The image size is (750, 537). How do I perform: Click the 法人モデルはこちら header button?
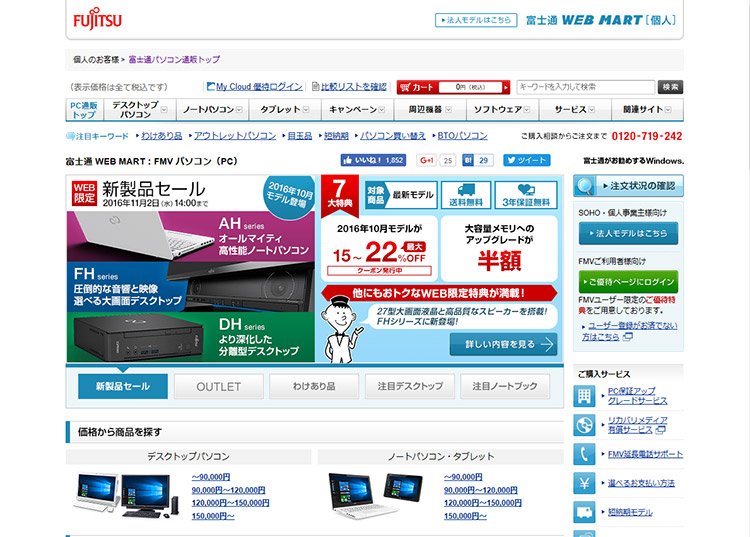476,20
